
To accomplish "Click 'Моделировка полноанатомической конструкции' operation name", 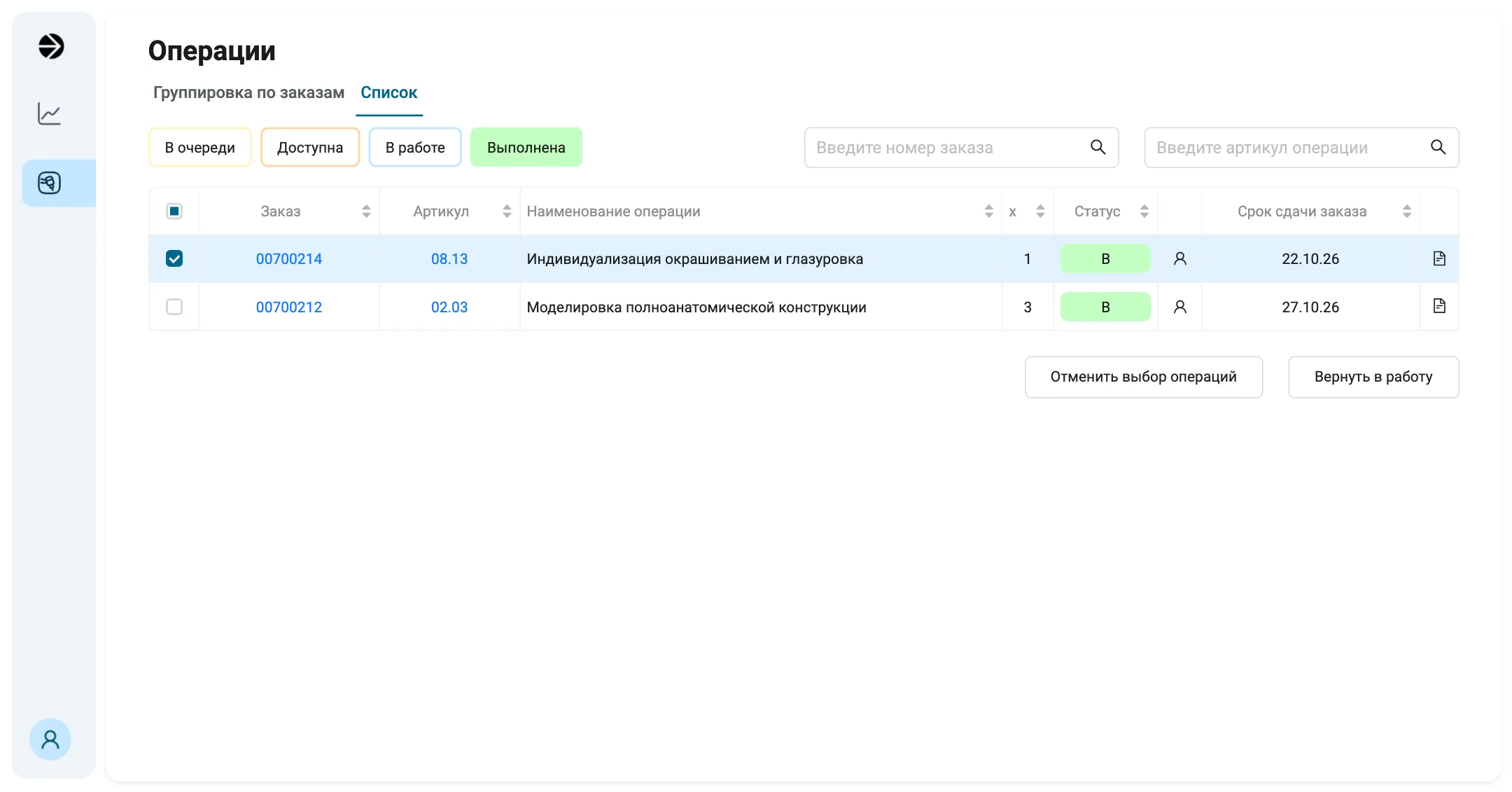I will pos(696,307).
